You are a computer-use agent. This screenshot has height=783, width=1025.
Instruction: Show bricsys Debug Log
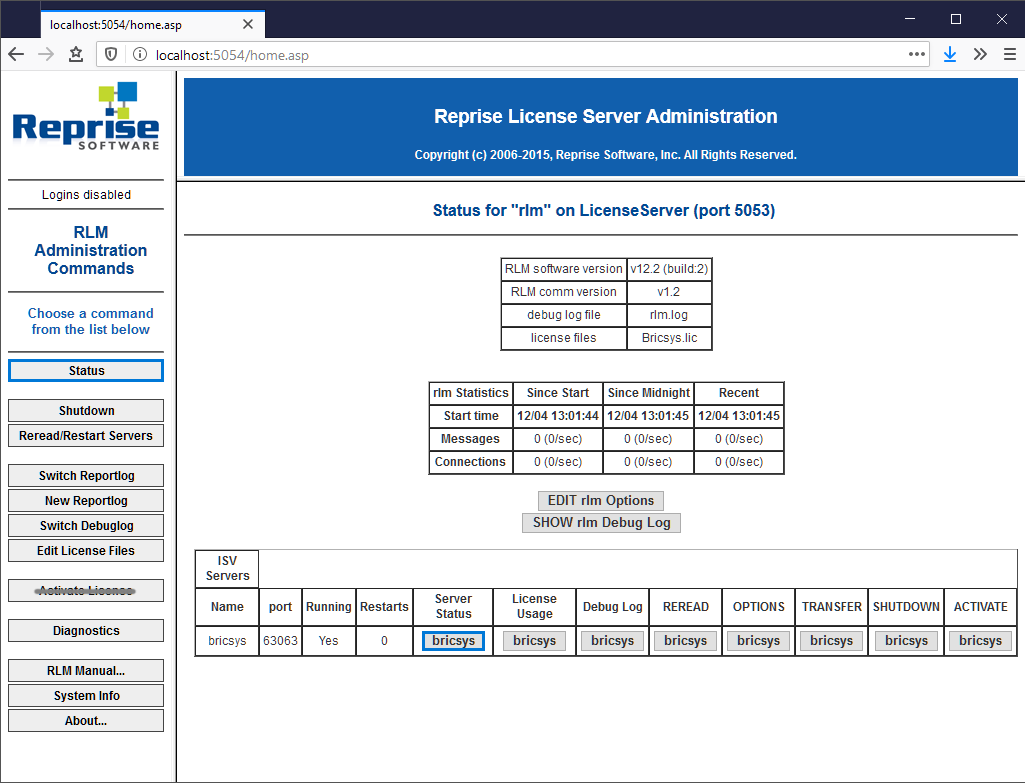pyautogui.click(x=613, y=641)
